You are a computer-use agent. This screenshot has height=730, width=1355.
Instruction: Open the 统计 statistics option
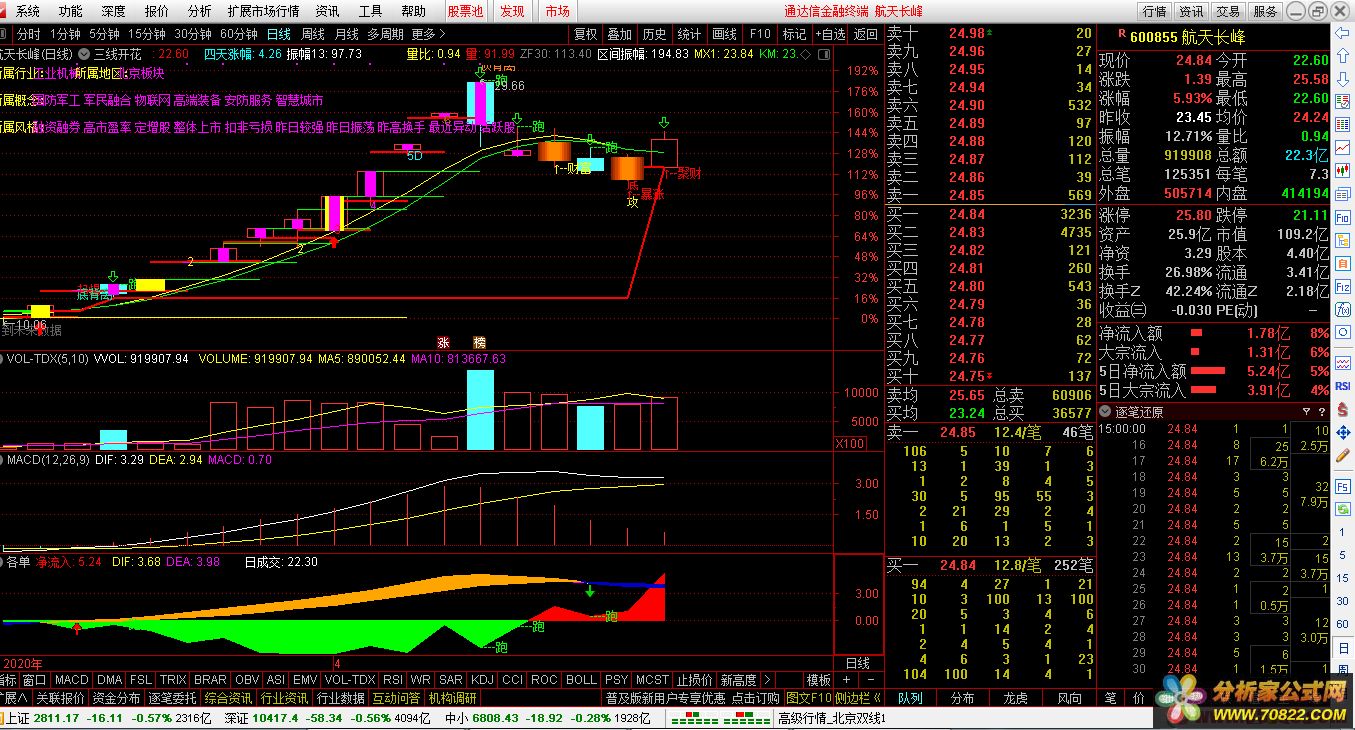[x=689, y=33]
